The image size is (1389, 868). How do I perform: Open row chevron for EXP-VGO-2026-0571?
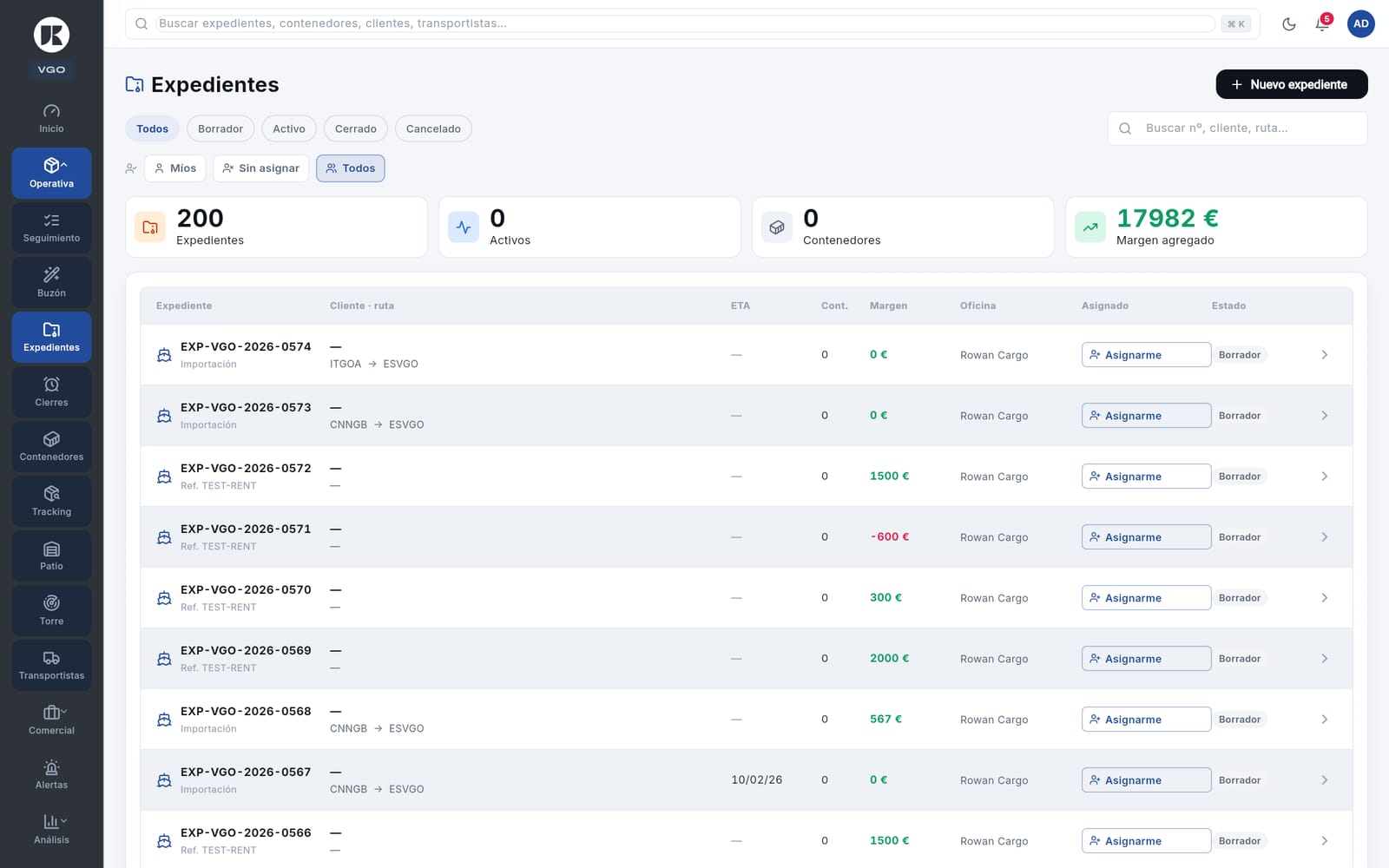pyautogui.click(x=1325, y=537)
